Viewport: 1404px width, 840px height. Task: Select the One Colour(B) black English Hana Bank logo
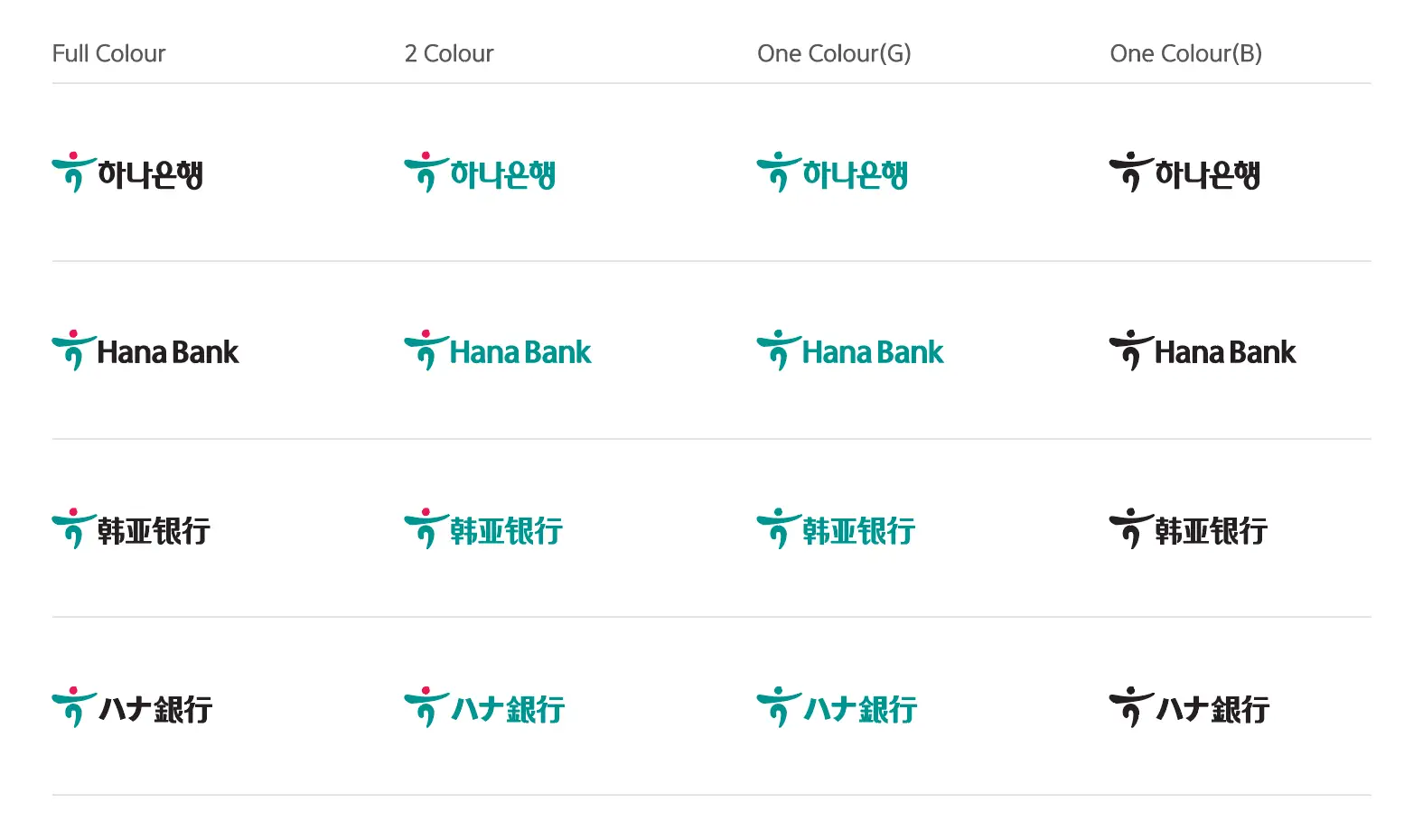[1203, 350]
